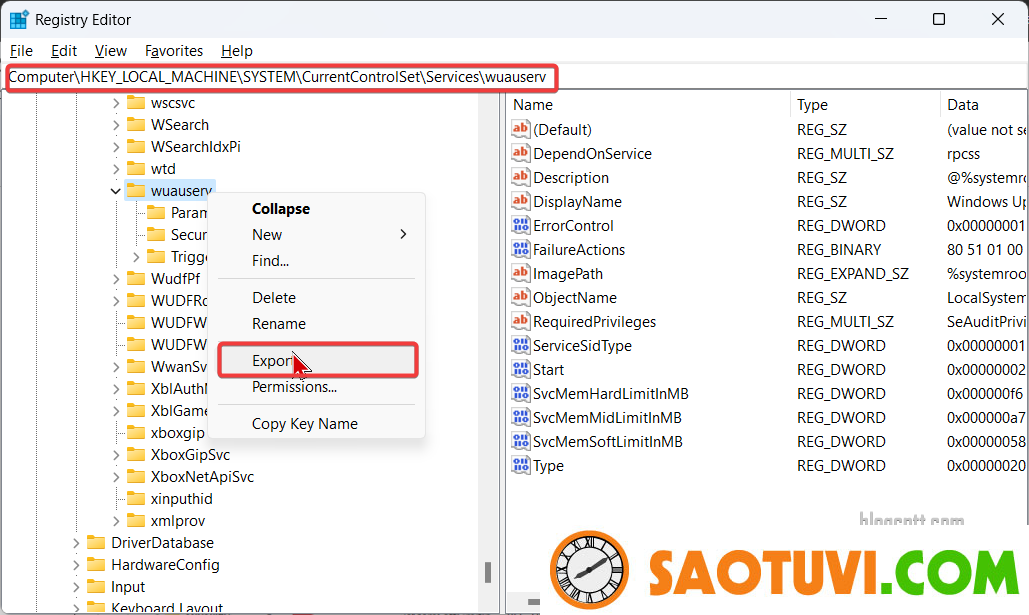Click the RequiredPrivileges value icon

tap(520, 321)
